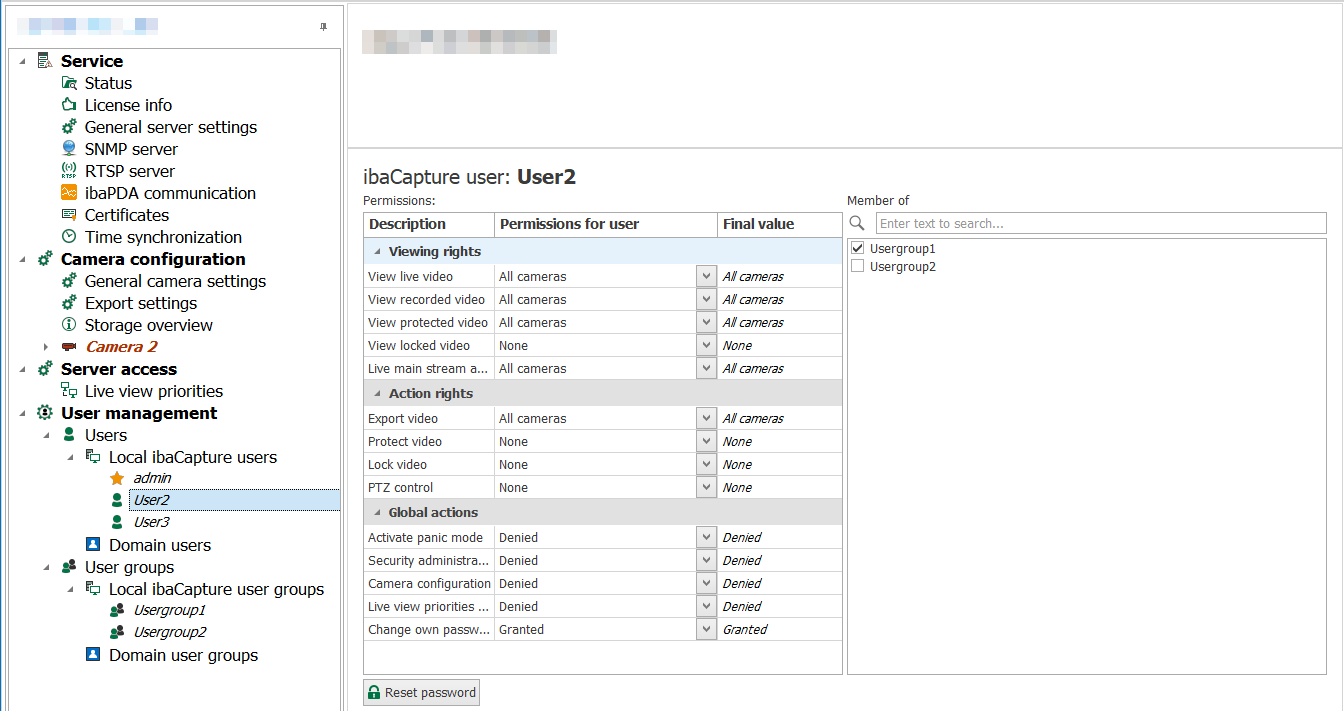Open Camera configuration permission dropdown in table
The height and width of the screenshot is (711, 1344).
[x=706, y=583]
